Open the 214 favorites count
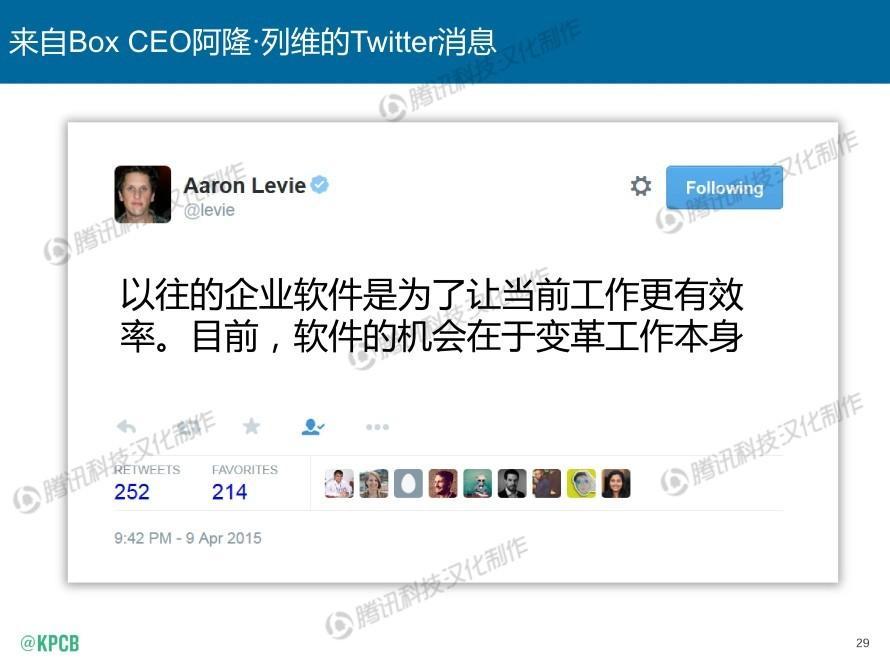This screenshot has width=890, height=668. pos(229,491)
